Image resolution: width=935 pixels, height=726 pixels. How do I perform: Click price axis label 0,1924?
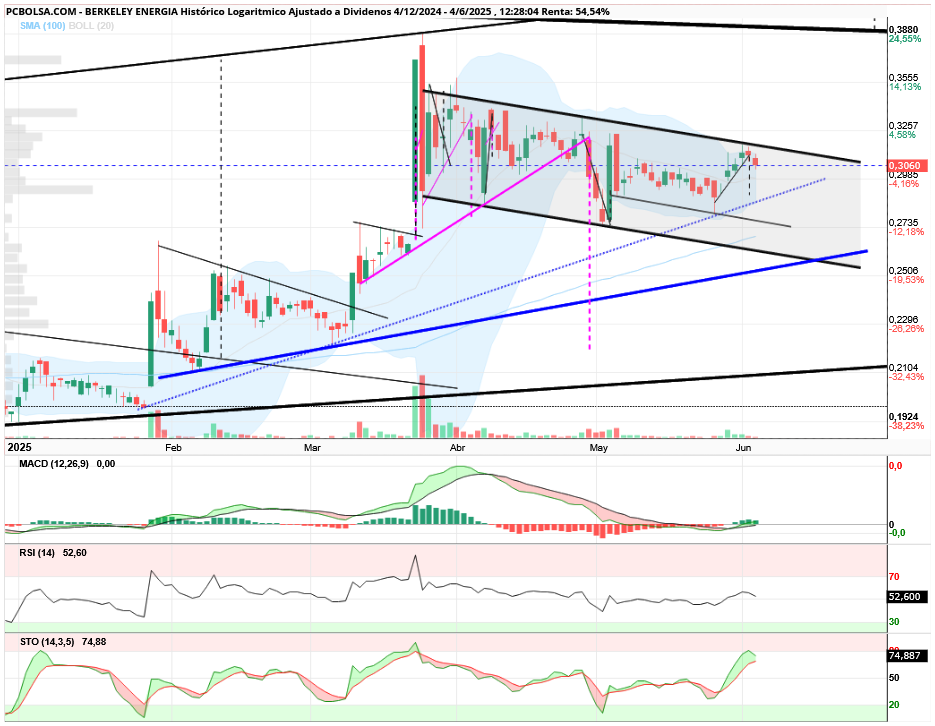(903, 417)
